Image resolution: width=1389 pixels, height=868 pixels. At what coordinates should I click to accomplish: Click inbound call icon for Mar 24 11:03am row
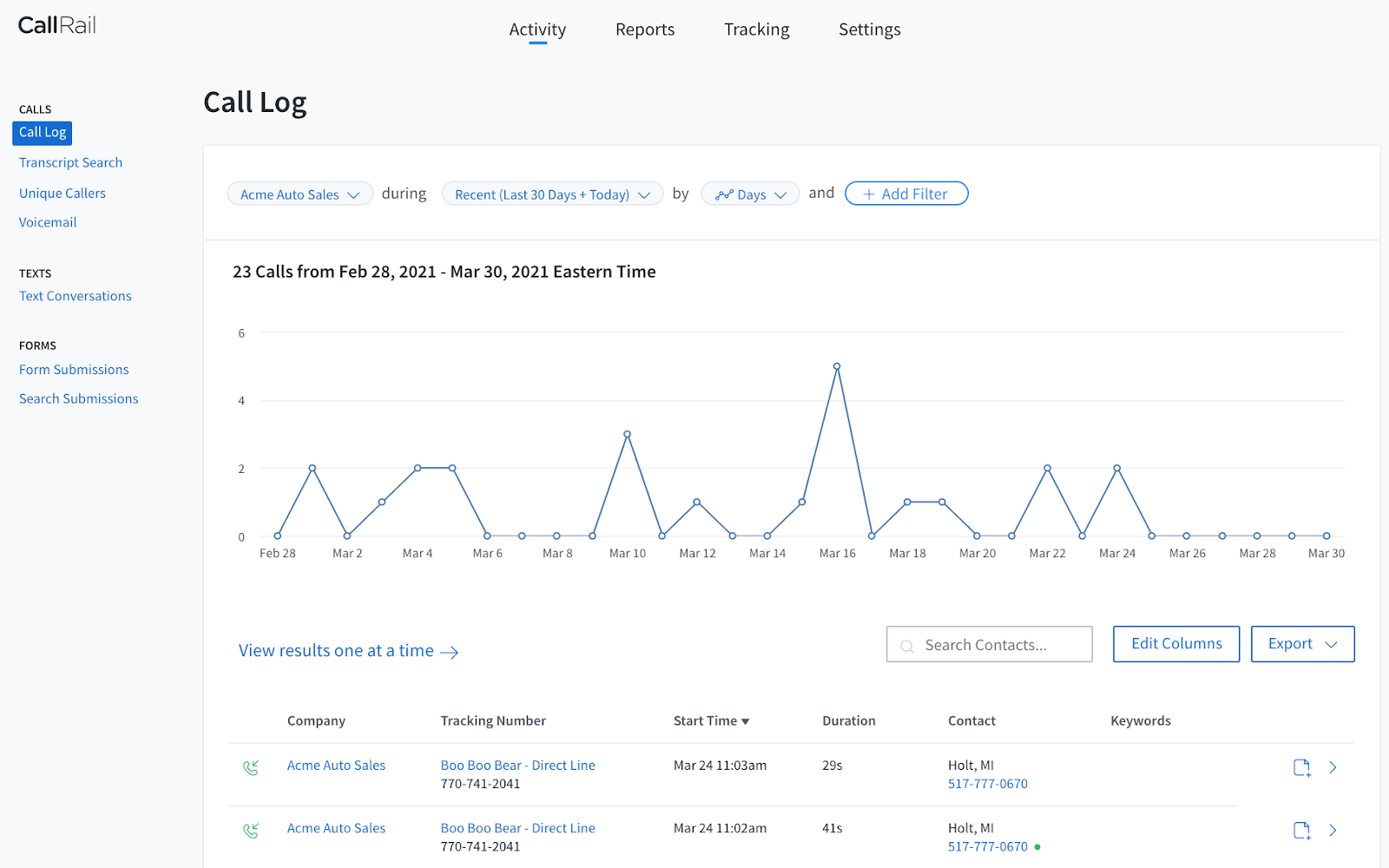(251, 767)
